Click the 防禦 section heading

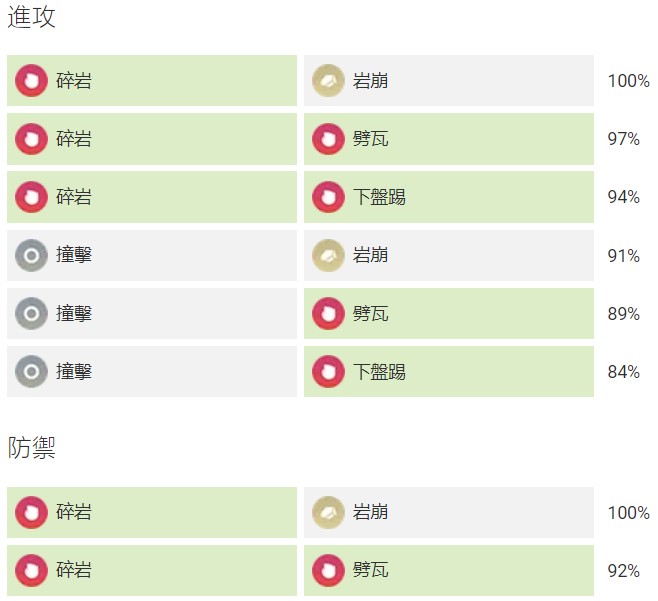31,448
